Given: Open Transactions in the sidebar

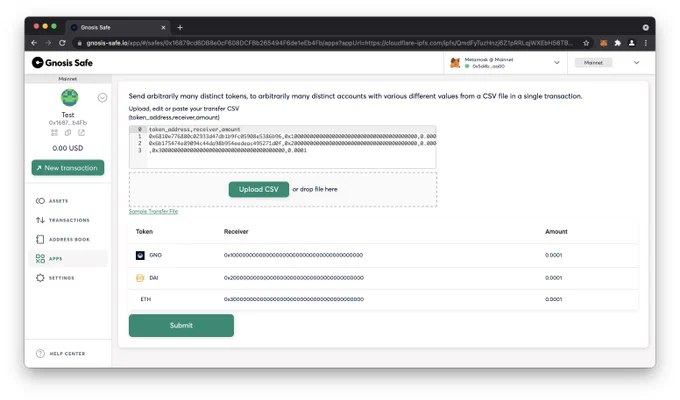Looking at the screenshot, I should (68, 220).
